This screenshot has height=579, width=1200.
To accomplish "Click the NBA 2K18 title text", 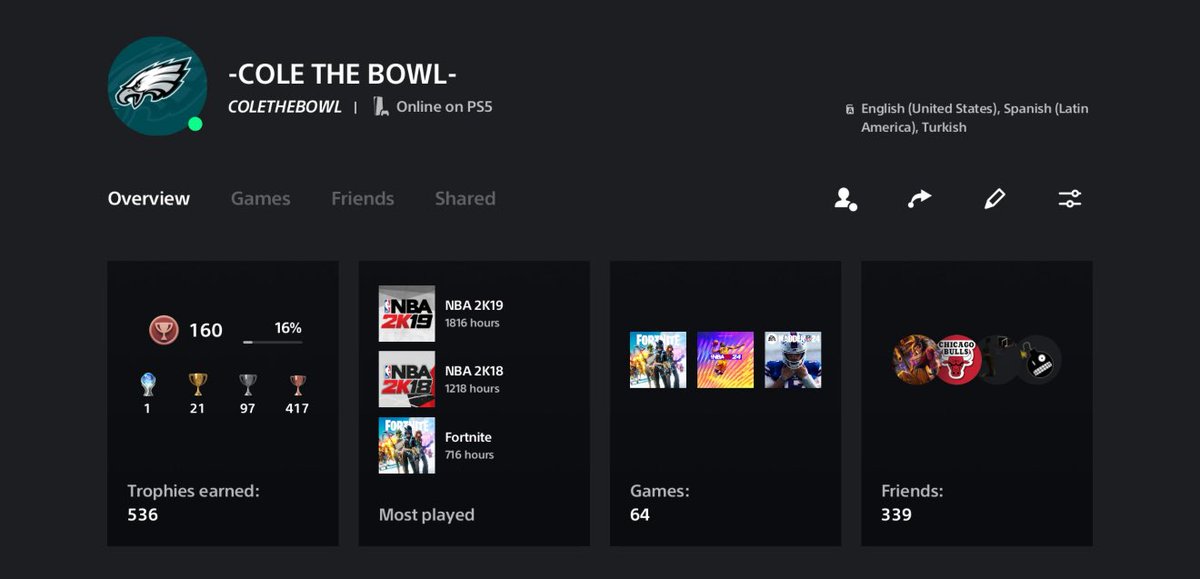I will (474, 371).
